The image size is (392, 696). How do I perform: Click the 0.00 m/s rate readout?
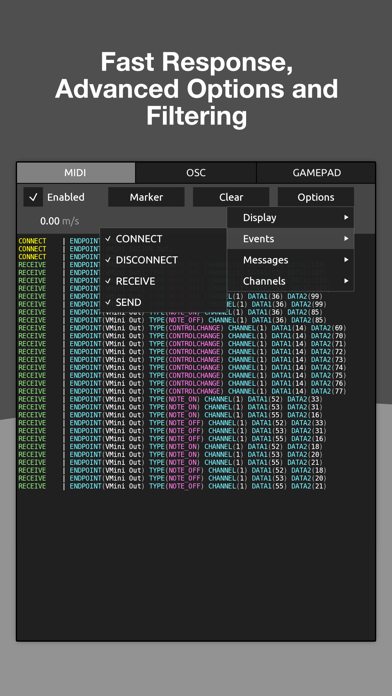(59, 221)
